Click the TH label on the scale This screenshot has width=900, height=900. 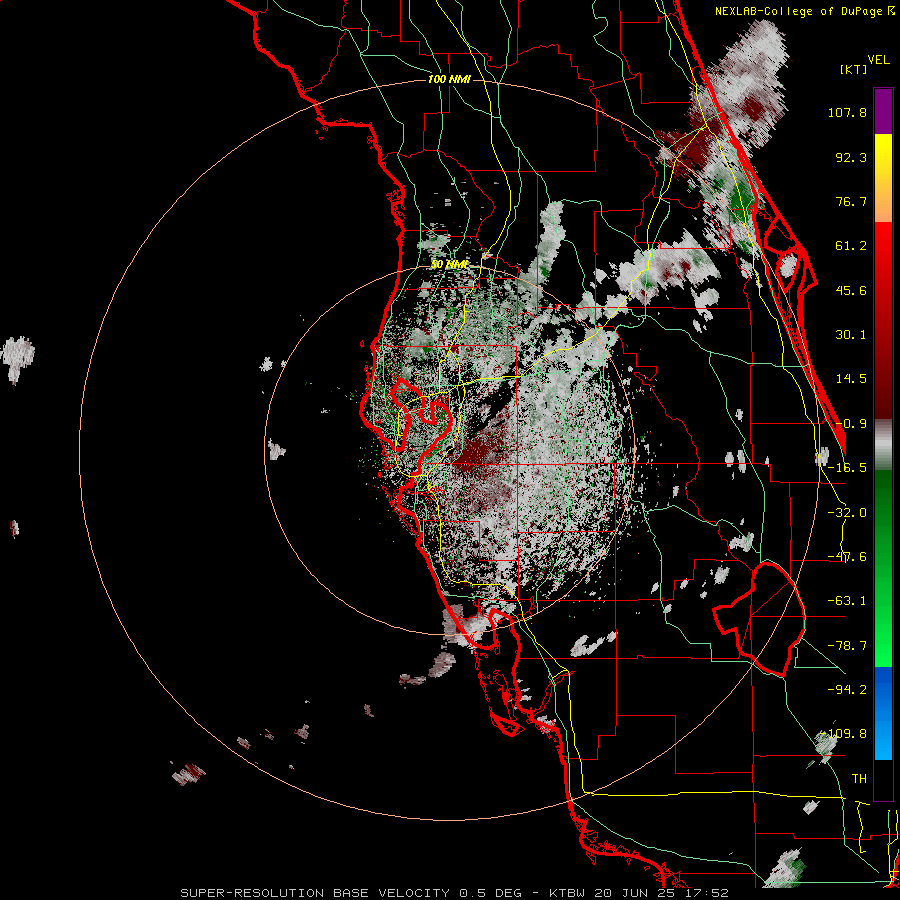click(x=859, y=779)
